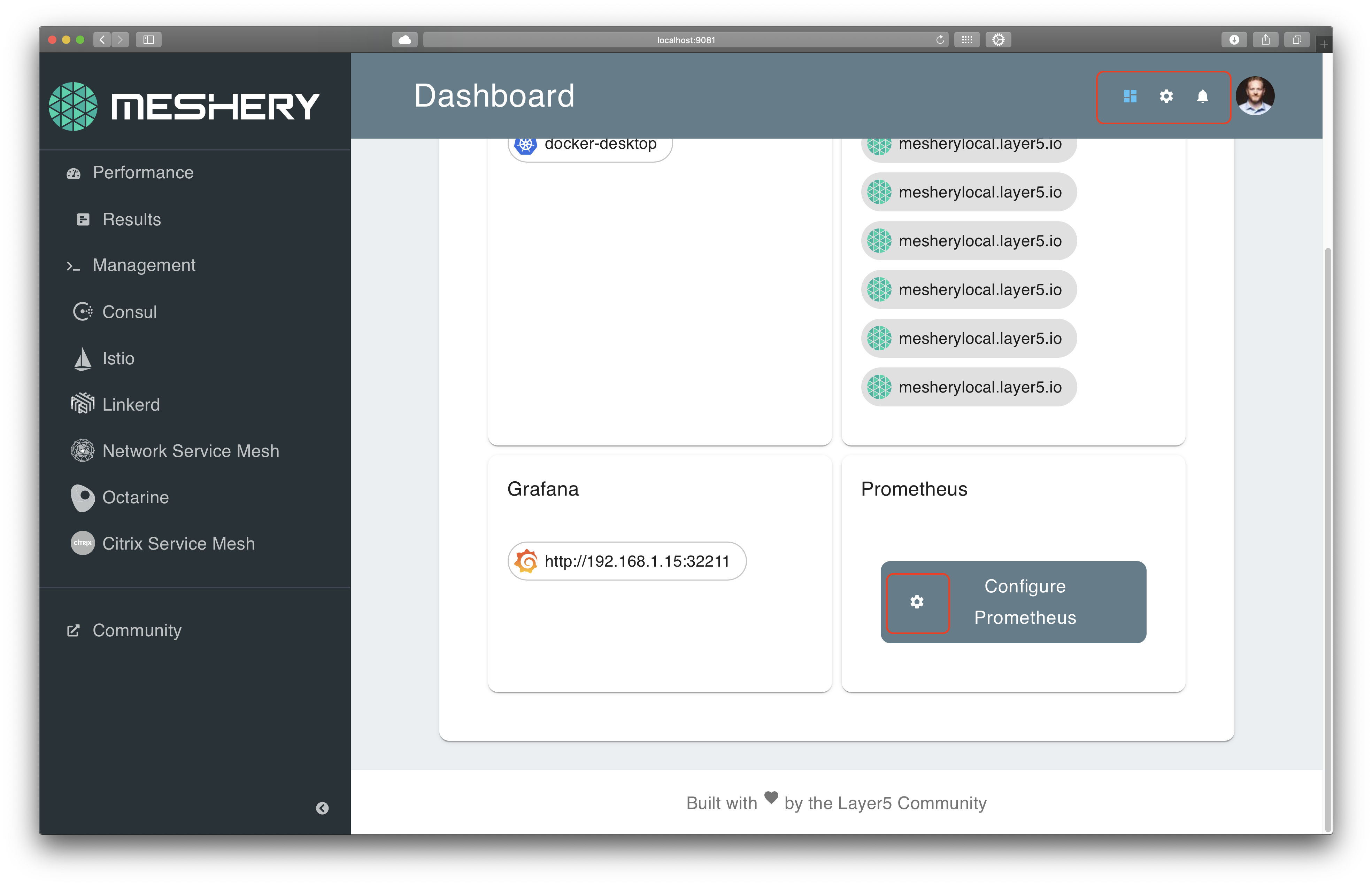Click the Configure Prometheus button
This screenshot has width=1372, height=886.
(1024, 602)
